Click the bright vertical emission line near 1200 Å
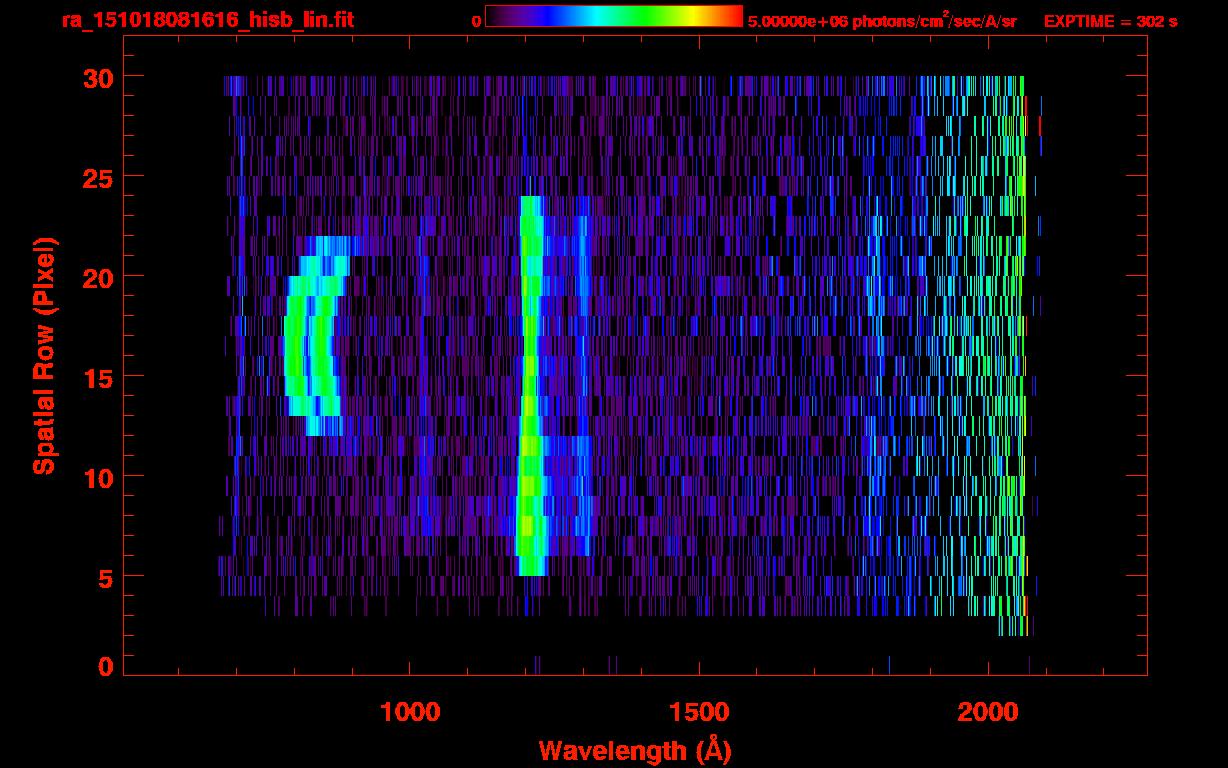The height and width of the screenshot is (768, 1228). coord(529,400)
